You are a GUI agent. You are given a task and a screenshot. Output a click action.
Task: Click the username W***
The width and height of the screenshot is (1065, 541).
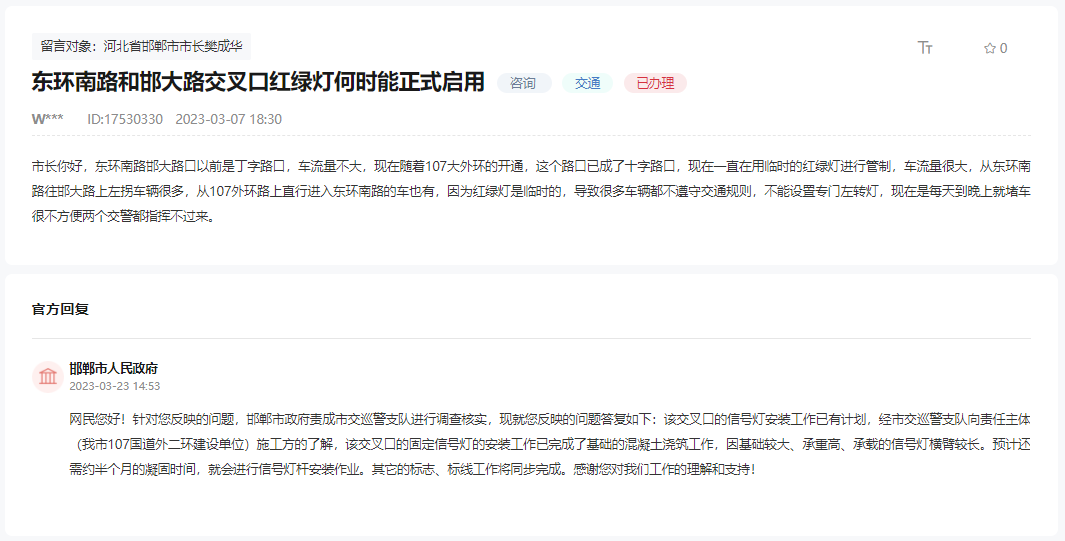[x=48, y=119]
